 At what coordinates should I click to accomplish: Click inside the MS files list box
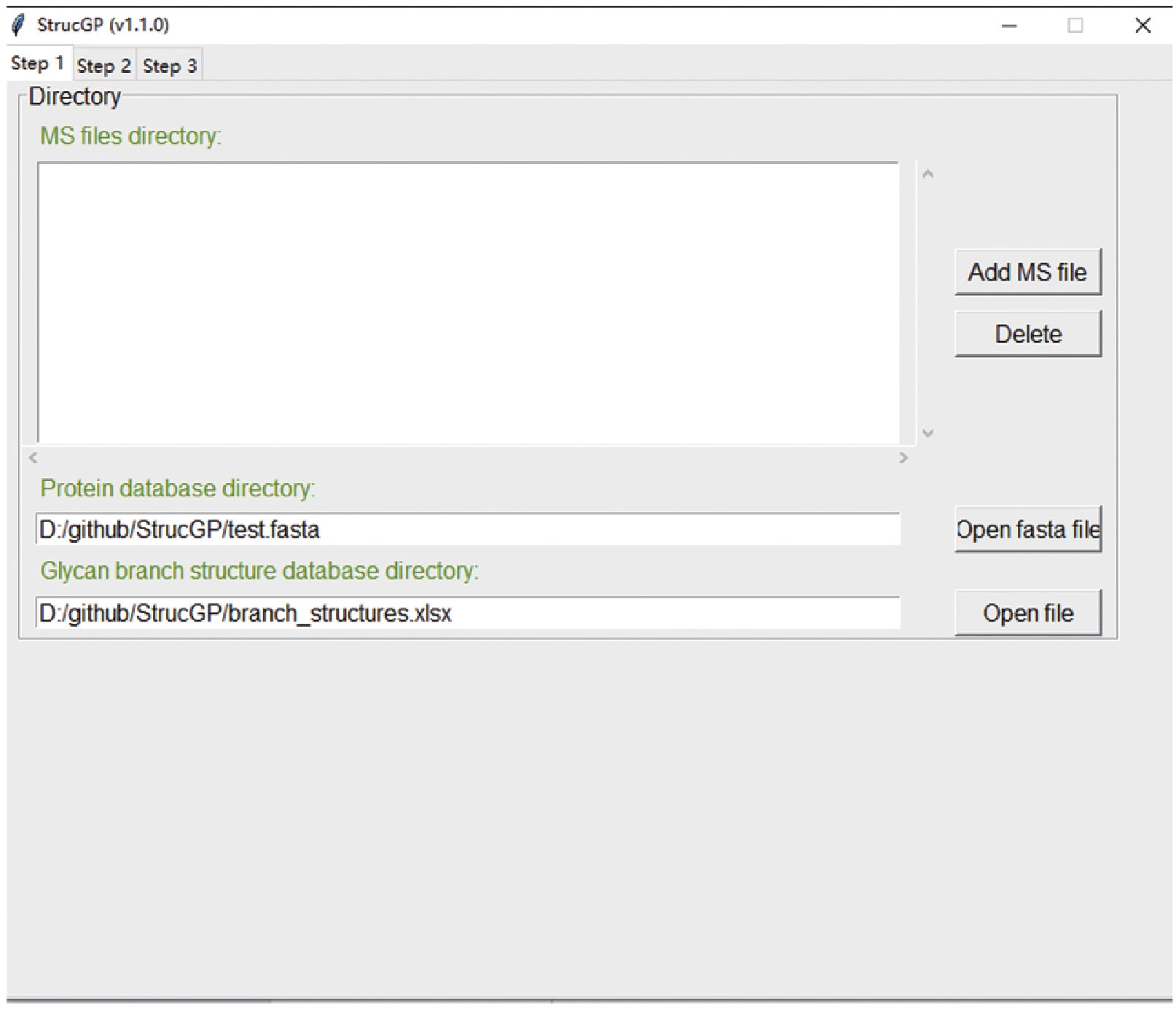coord(468,302)
